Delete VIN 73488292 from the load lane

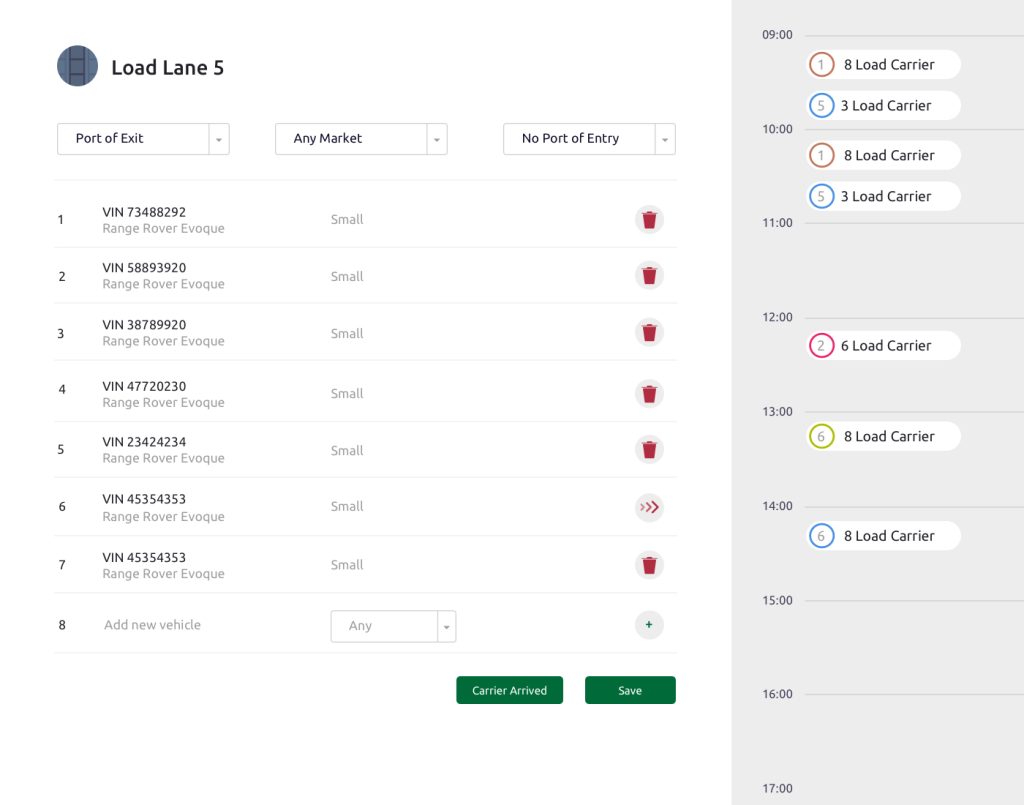click(649, 219)
